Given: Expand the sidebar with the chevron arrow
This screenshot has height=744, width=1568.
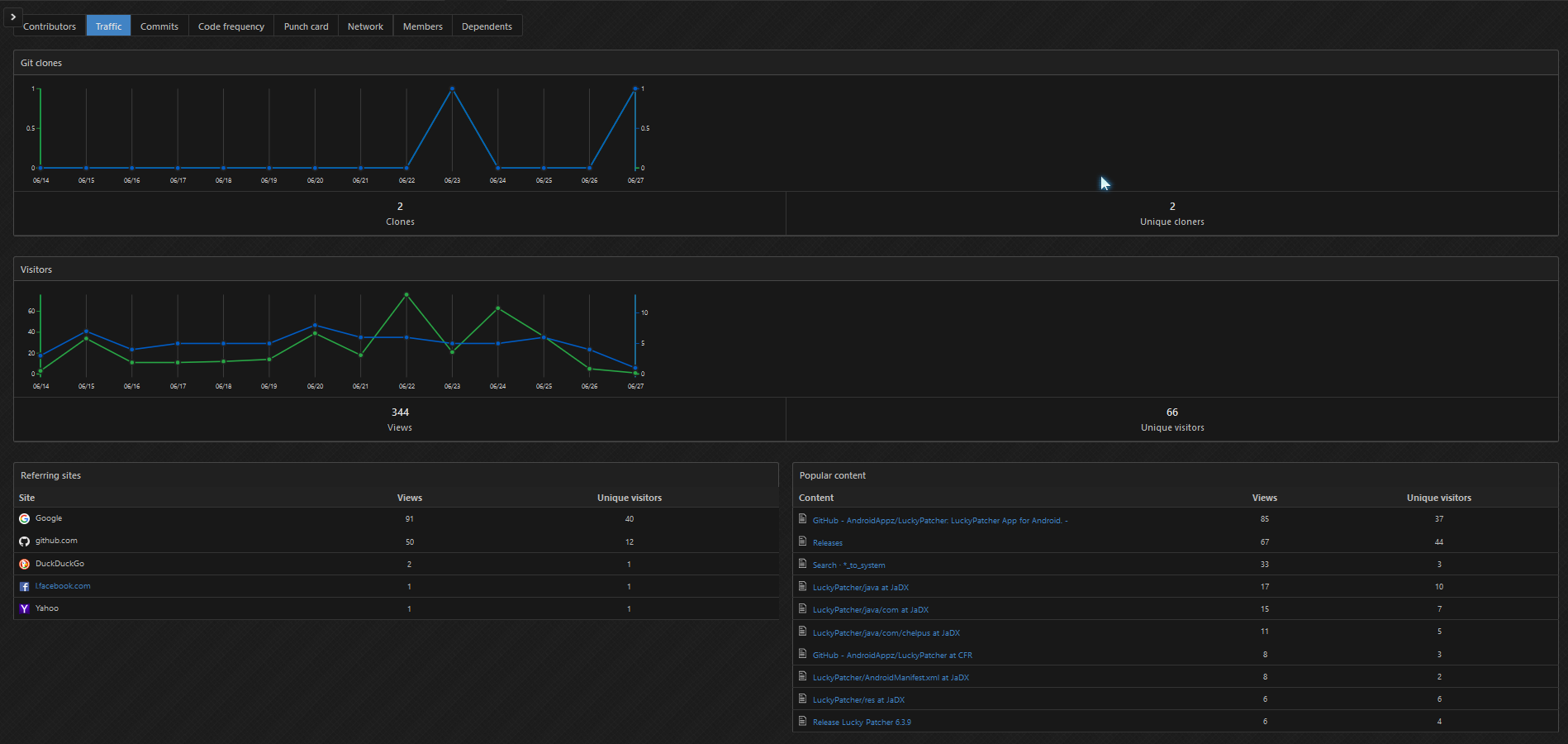Looking at the screenshot, I should (x=13, y=17).
